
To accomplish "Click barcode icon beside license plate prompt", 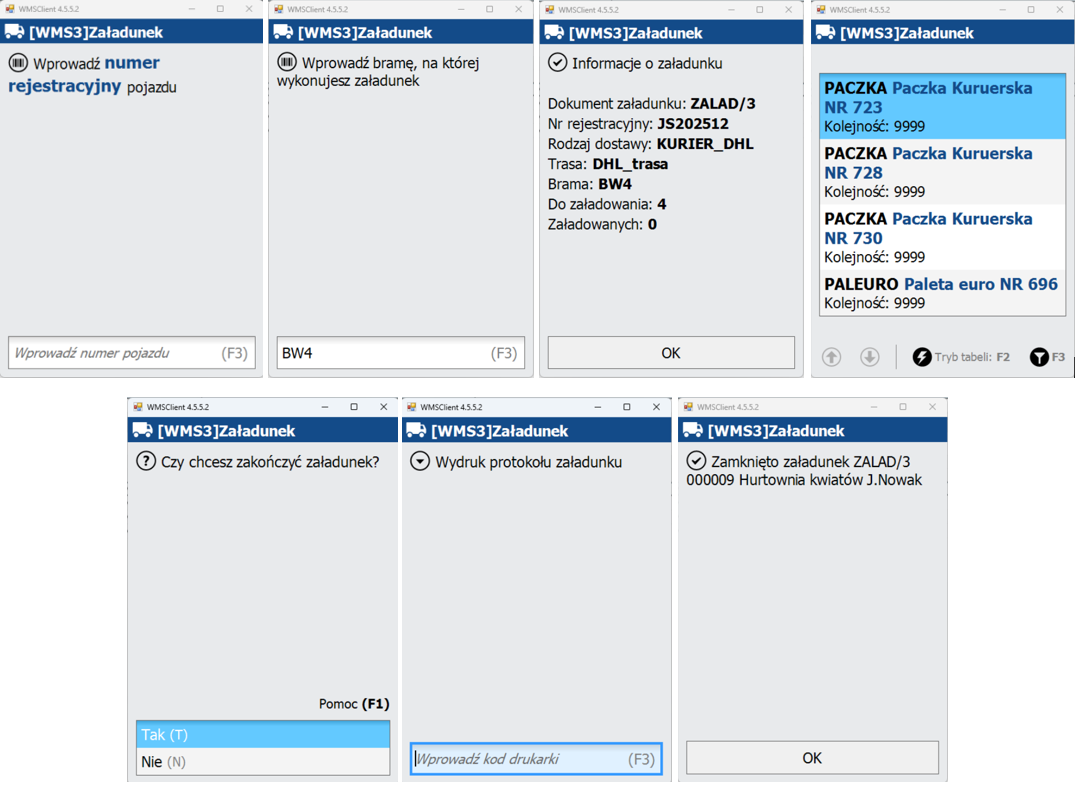I will (18, 63).
